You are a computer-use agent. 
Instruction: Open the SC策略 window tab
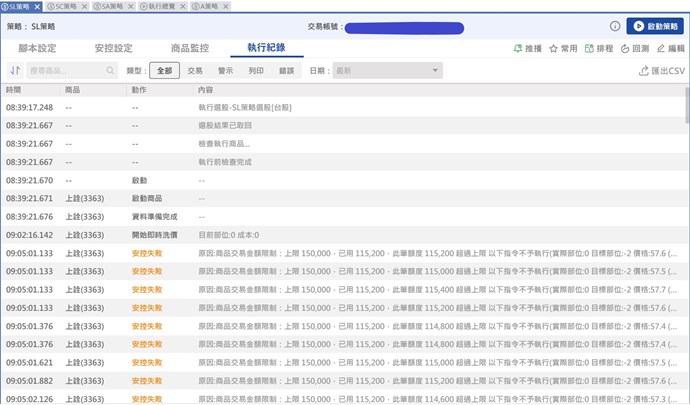pyautogui.click(x=68, y=6)
